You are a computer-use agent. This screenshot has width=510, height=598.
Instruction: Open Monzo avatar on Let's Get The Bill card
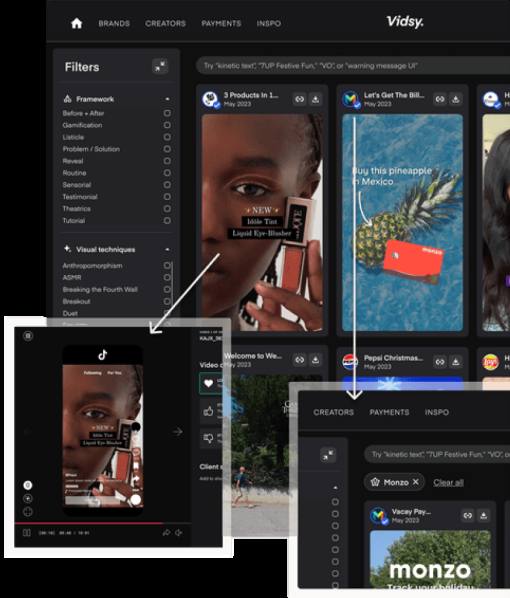click(351, 100)
